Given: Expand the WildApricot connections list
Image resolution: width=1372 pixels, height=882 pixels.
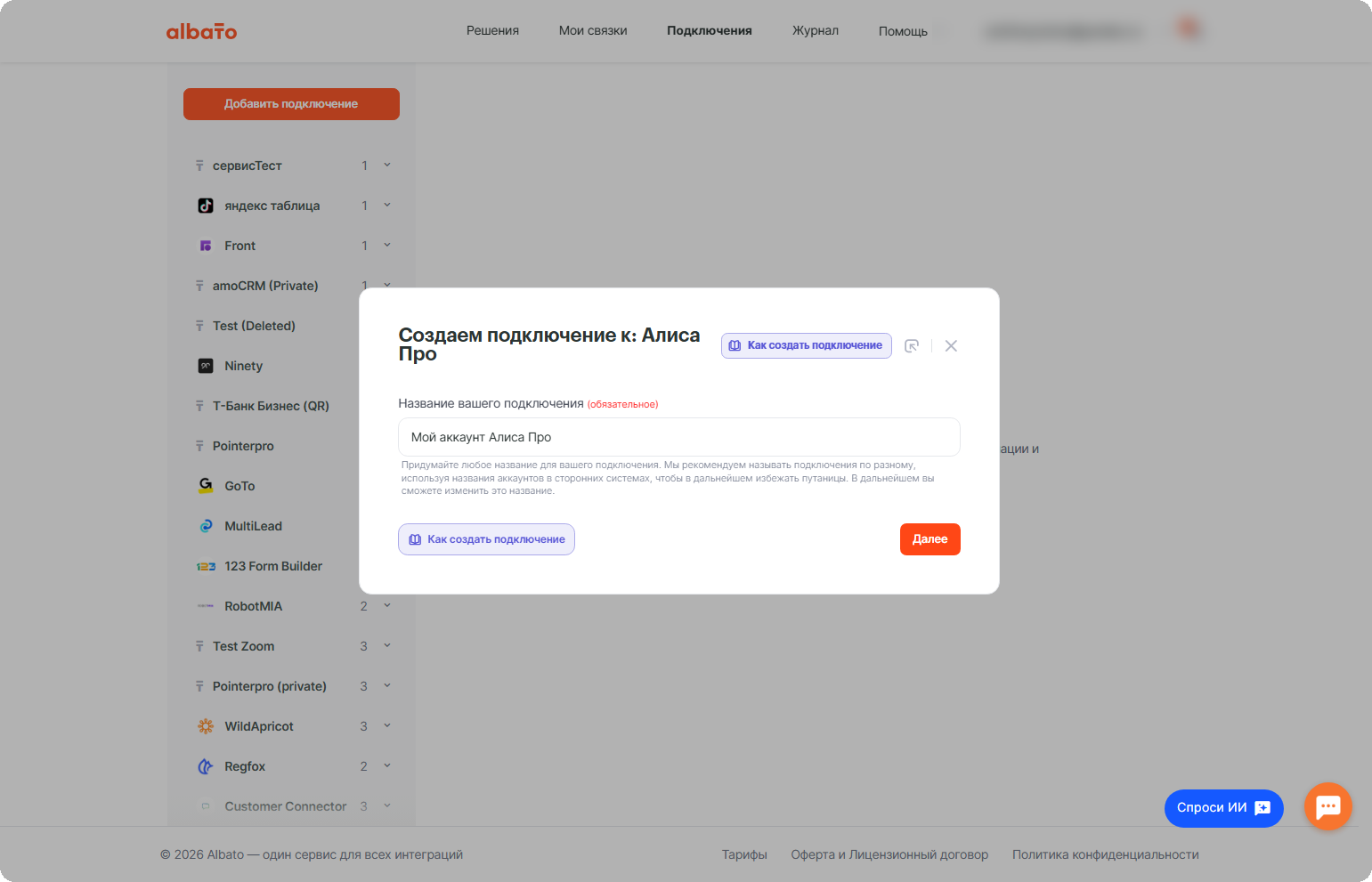Looking at the screenshot, I should [387, 725].
